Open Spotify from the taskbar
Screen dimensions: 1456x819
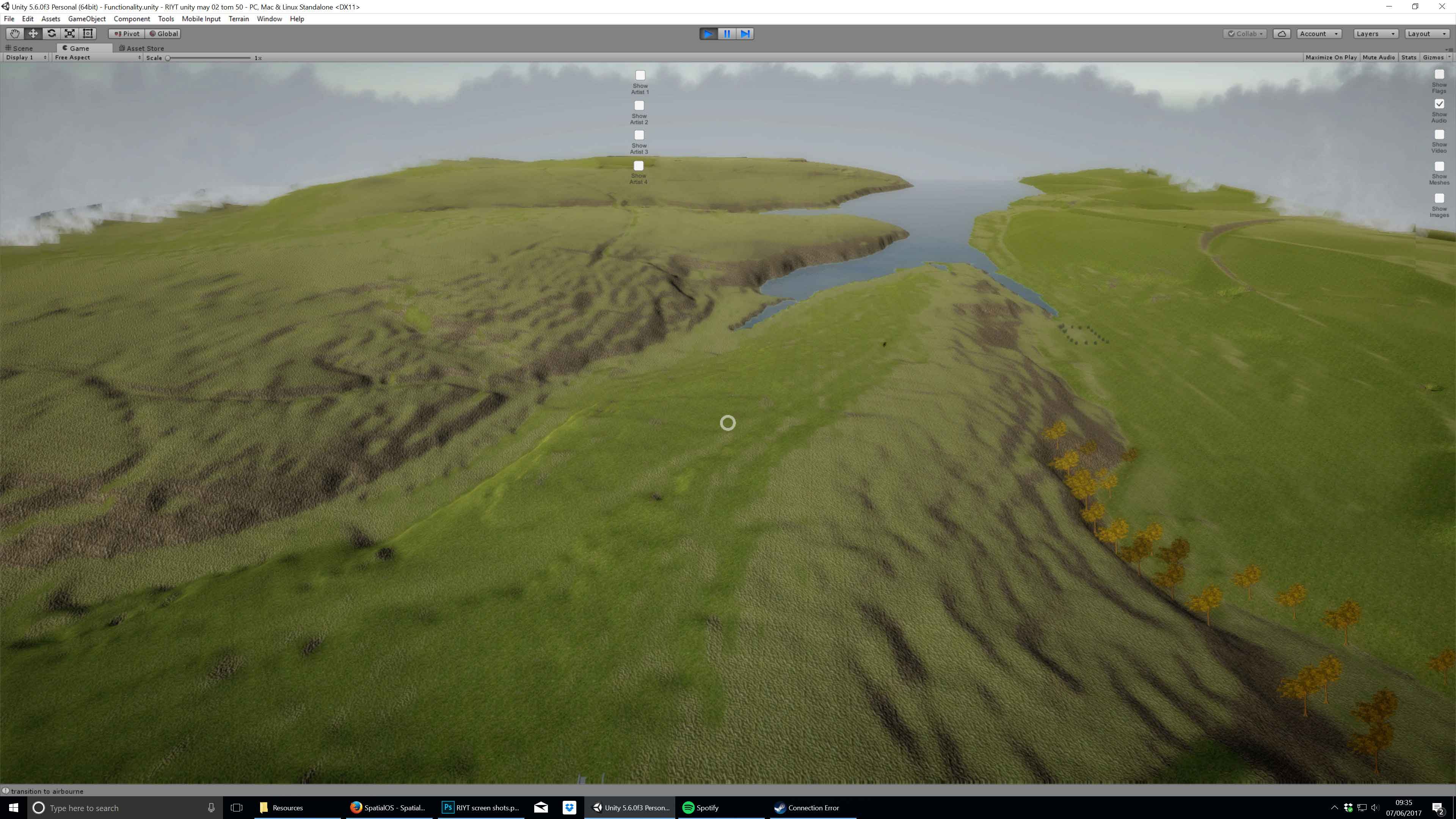(701, 808)
